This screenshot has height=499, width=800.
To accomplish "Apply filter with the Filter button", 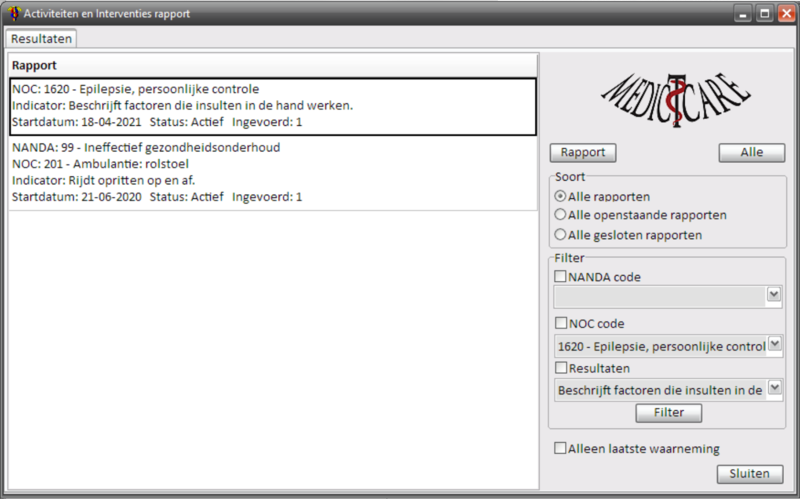I will pyautogui.click(x=668, y=413).
